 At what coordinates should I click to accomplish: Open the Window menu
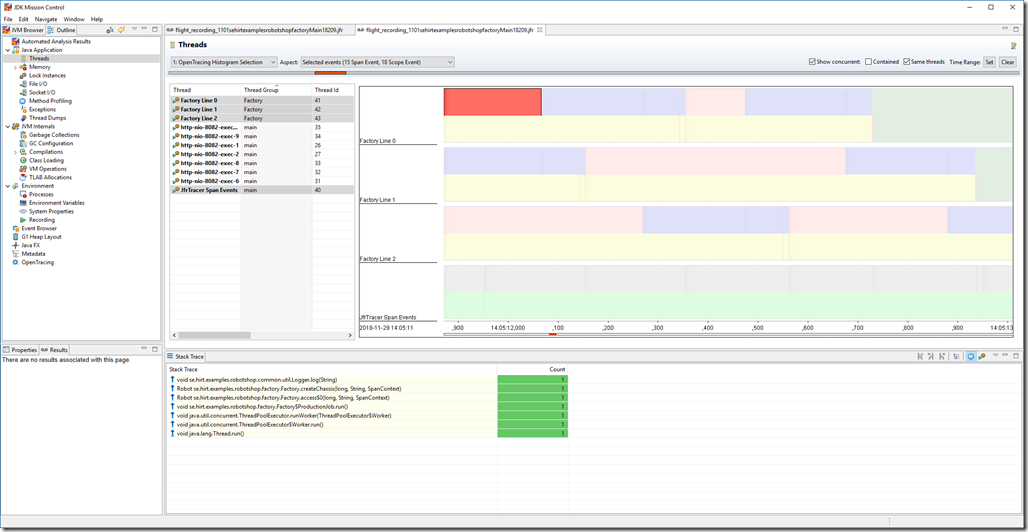[74, 19]
